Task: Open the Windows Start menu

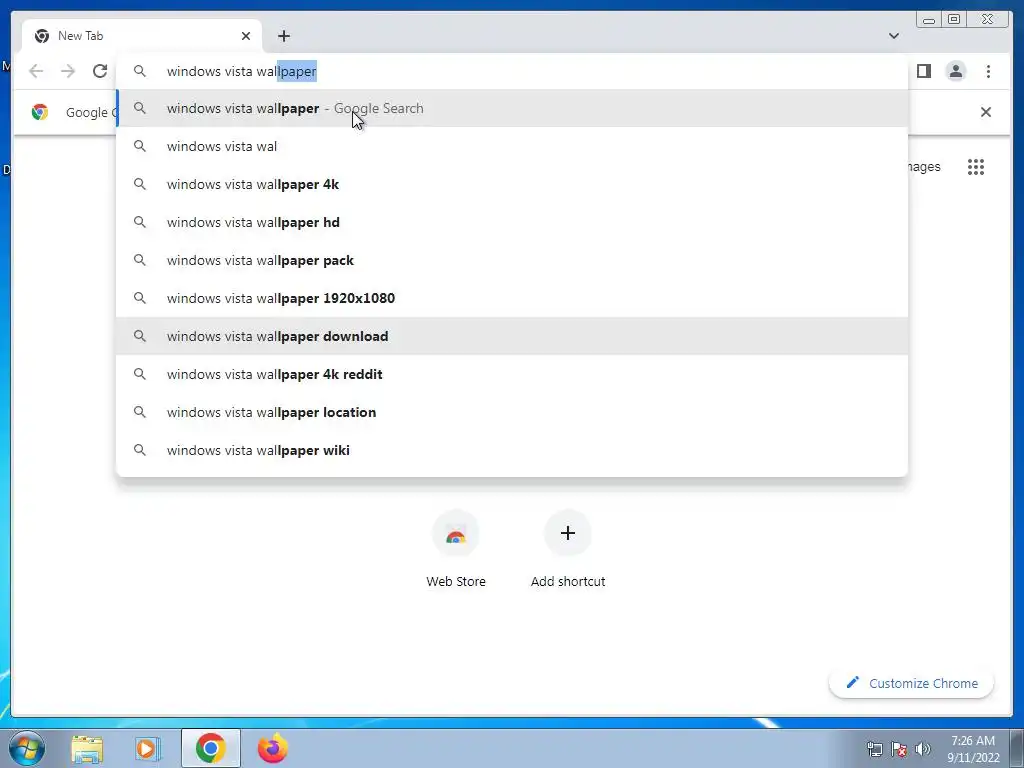Action: pyautogui.click(x=27, y=748)
